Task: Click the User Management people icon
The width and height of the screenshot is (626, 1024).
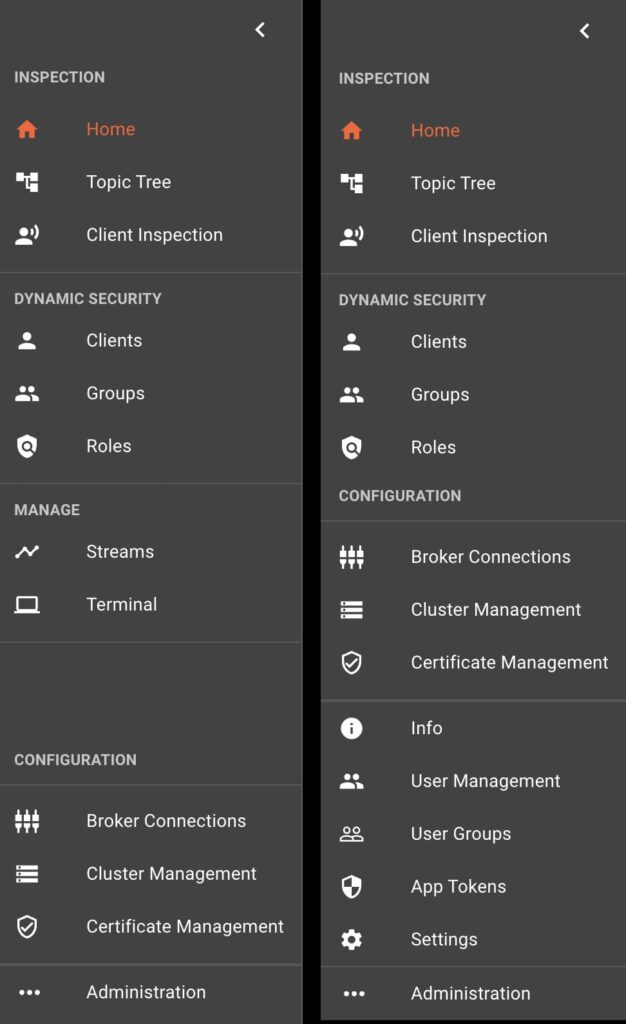Action: (x=351, y=781)
